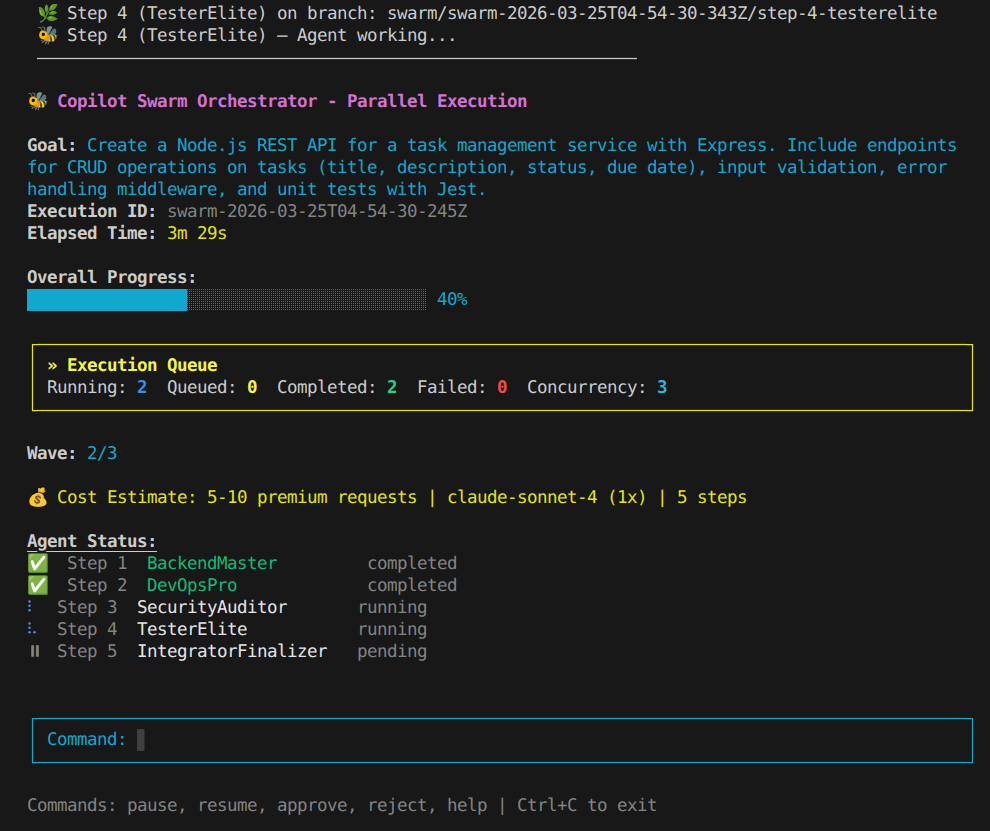
Task: Click the bee icon beside Copilot Swarm Orchestrator title
Action: [36, 100]
